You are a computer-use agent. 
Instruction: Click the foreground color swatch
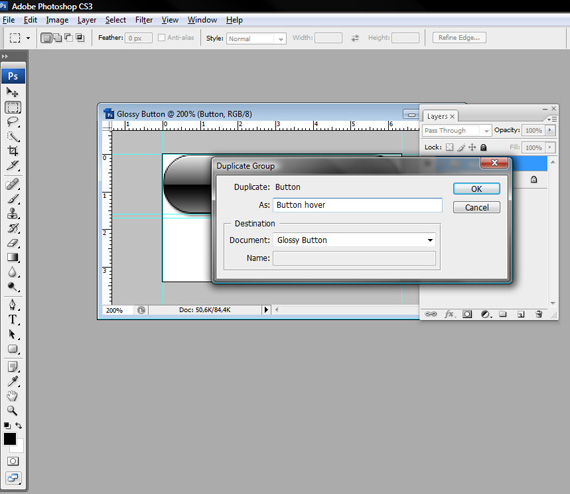(x=10, y=439)
